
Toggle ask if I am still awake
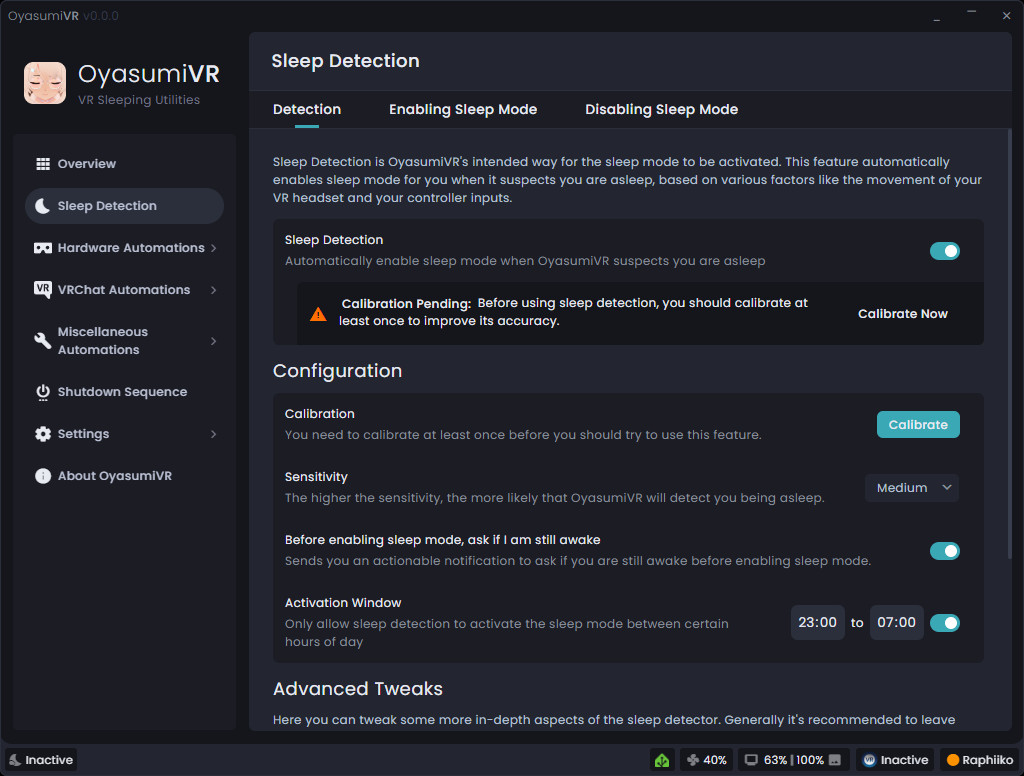[x=944, y=551]
